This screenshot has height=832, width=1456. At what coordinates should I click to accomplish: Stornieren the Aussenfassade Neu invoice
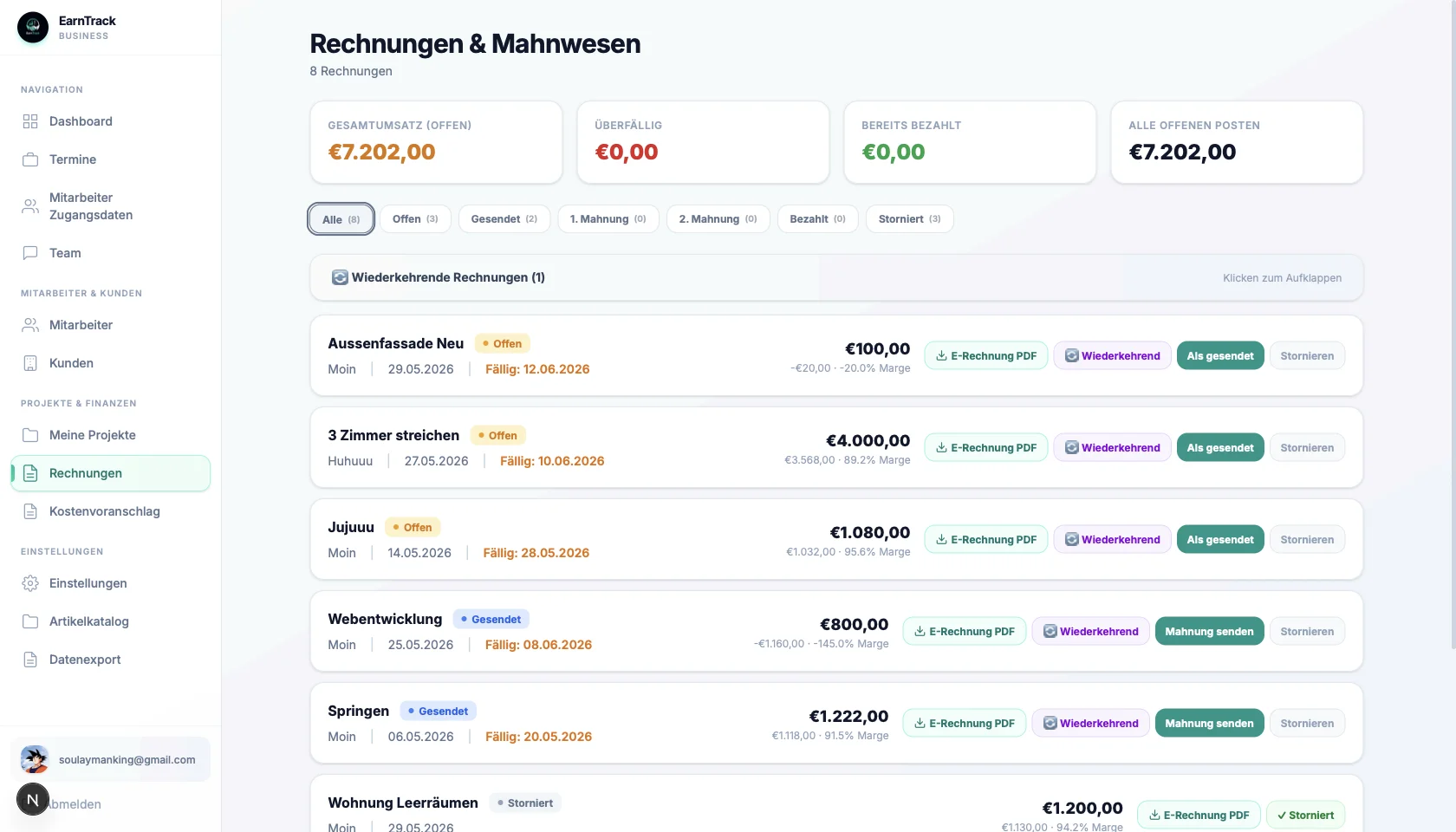[1307, 356]
